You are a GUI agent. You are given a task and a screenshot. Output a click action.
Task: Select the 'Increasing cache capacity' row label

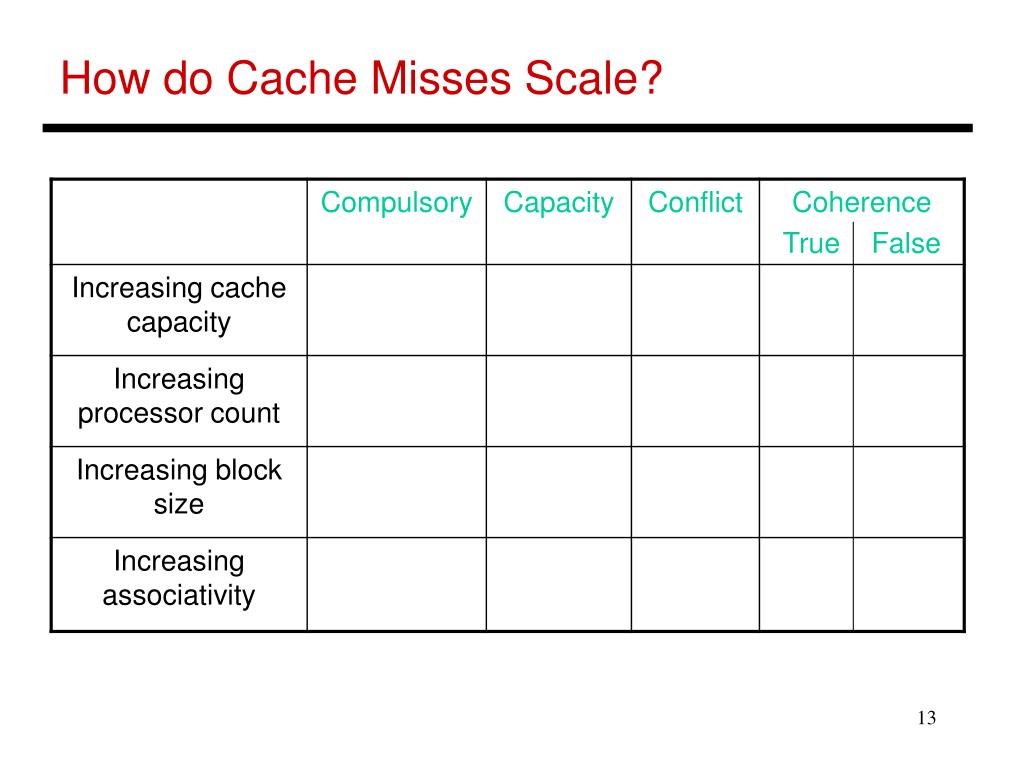(179, 305)
